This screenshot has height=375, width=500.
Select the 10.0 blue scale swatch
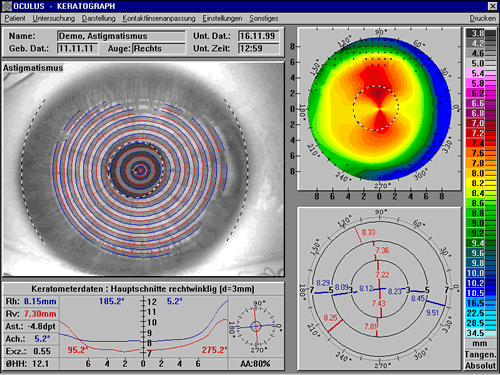point(481,273)
